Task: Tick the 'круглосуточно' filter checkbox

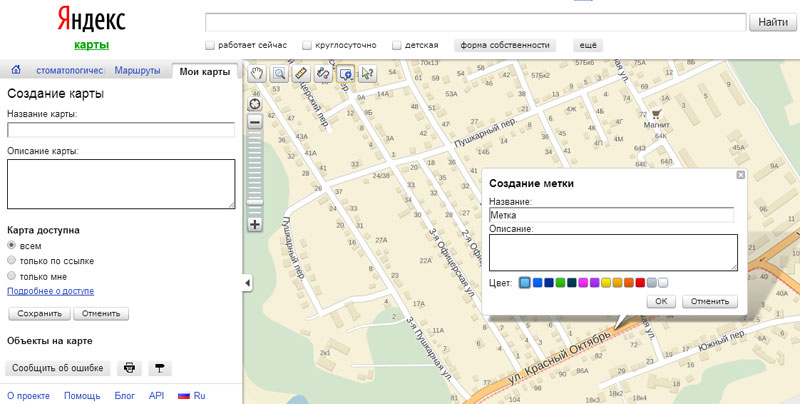Action: (x=306, y=45)
